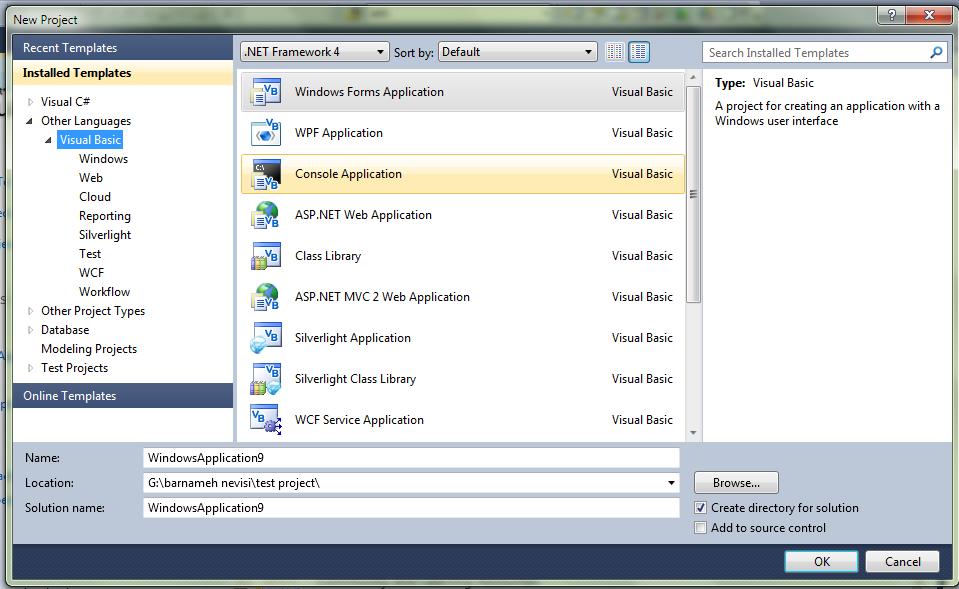Screen dimensions: 959x589
Task: Select the Silverlight category in tree
Action: click(x=105, y=235)
